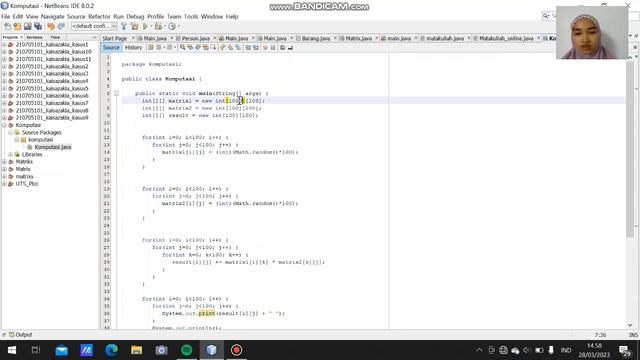Open Microsoft Edge from taskbar
The image size is (640, 360).
point(111,350)
